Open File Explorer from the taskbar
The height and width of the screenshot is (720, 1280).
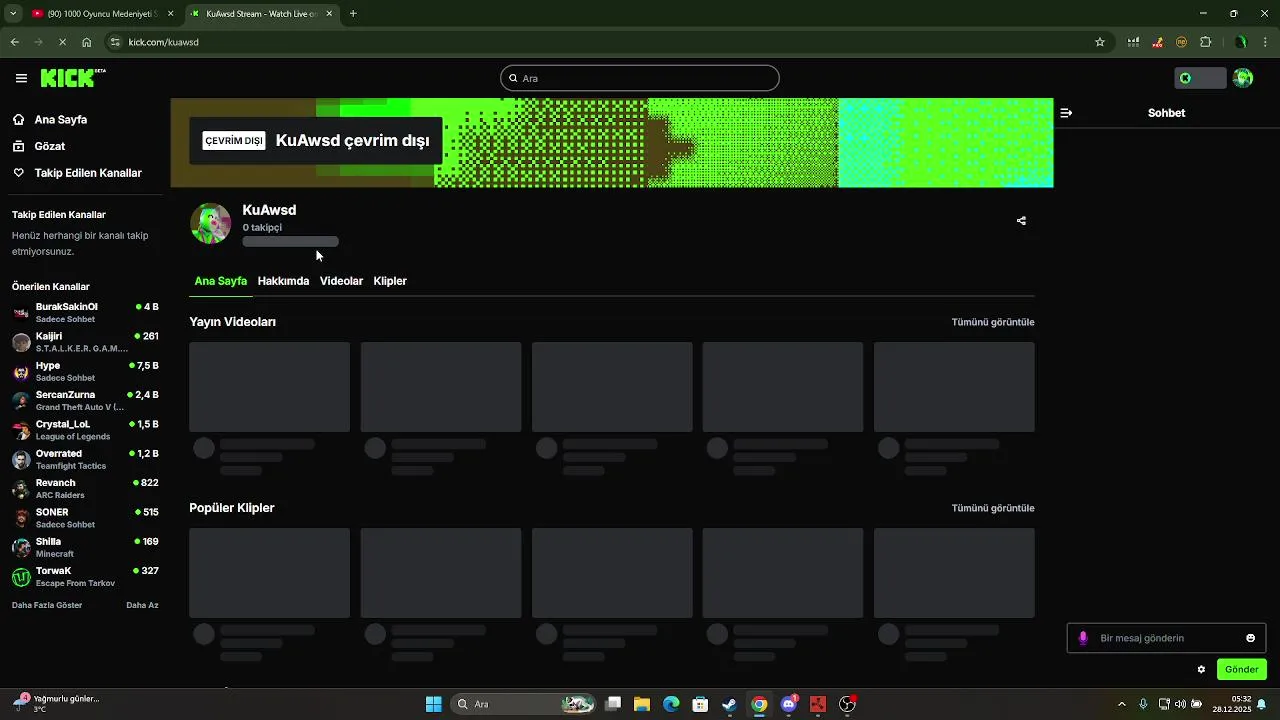(642, 704)
